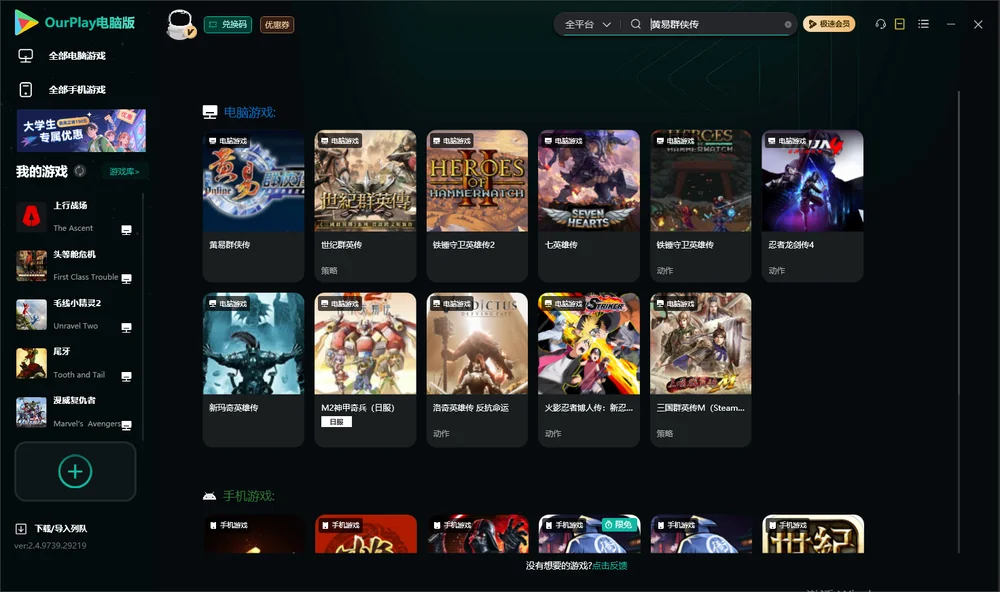Open 尾牙 (Tooth and Tail) from my games
This screenshot has height=592, width=1000.
pyautogui.click(x=75, y=363)
